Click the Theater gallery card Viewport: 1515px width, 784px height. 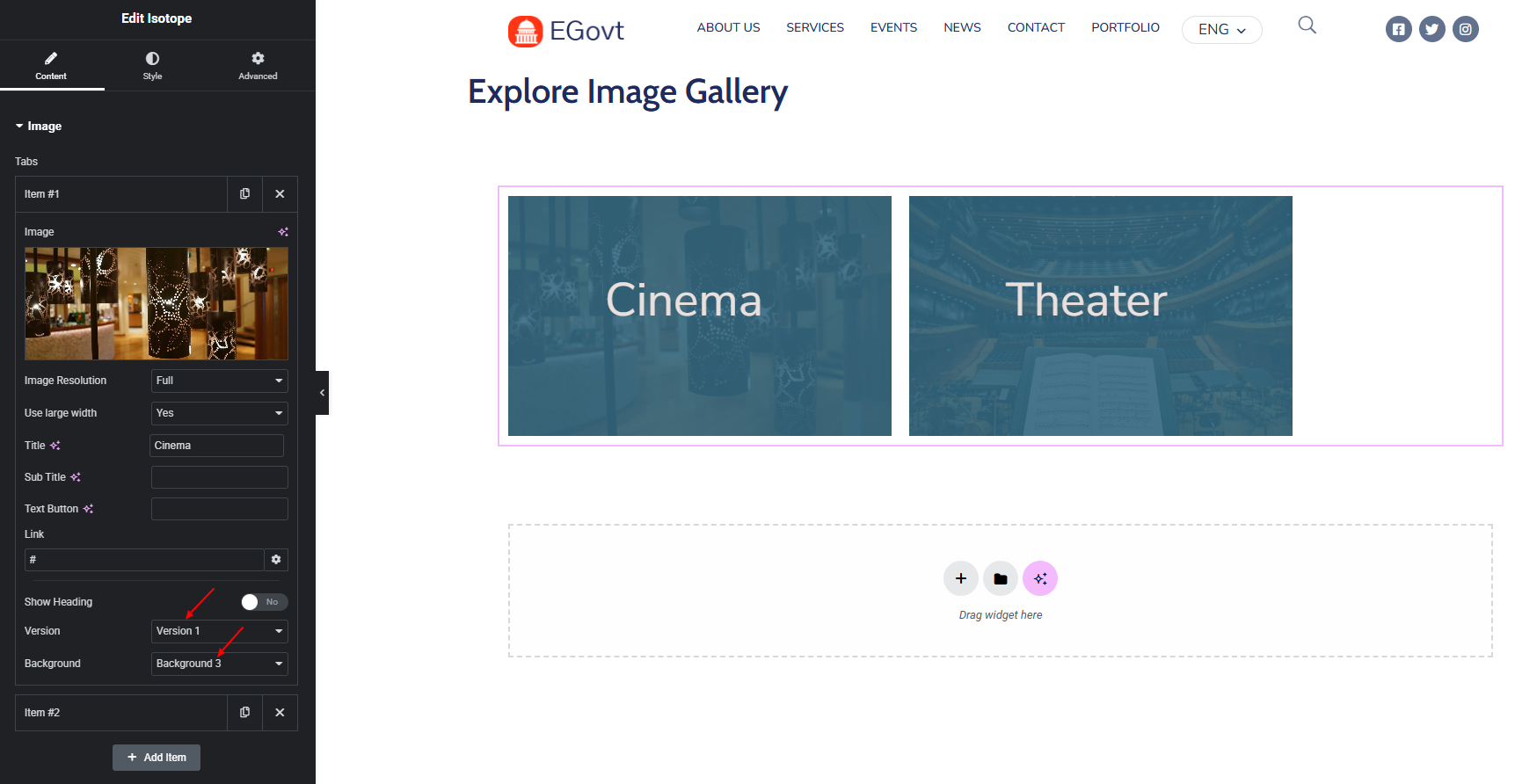1101,316
